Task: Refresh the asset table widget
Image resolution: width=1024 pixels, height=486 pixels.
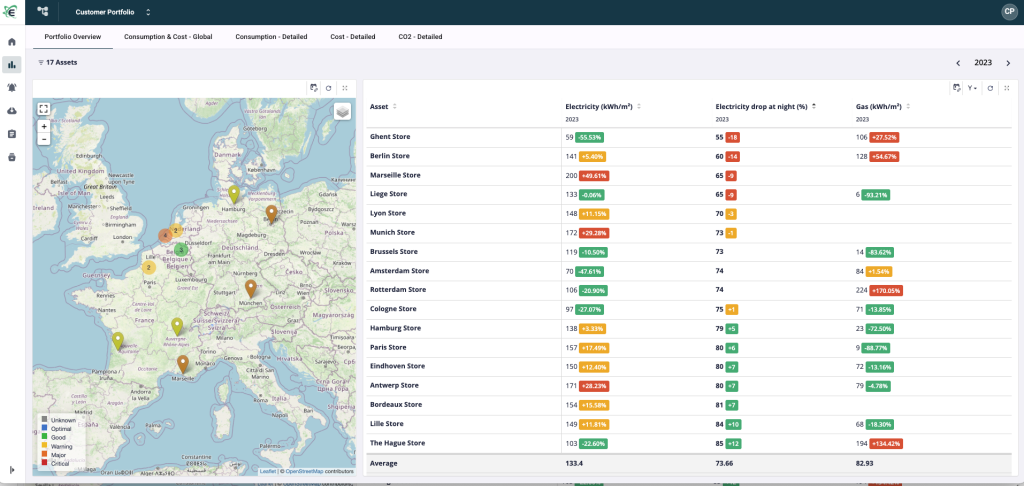Action: click(990, 88)
